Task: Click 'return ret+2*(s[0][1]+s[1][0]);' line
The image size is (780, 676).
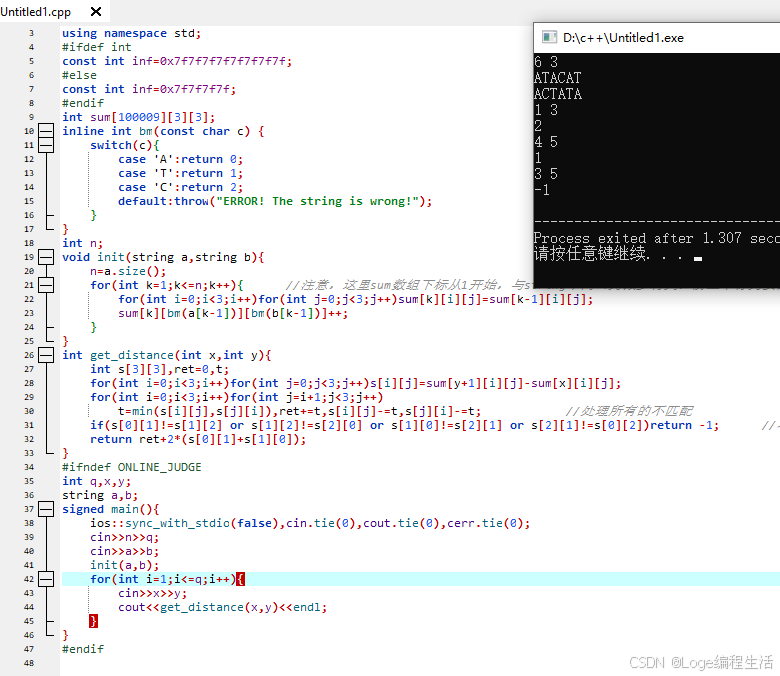Action: (198, 439)
